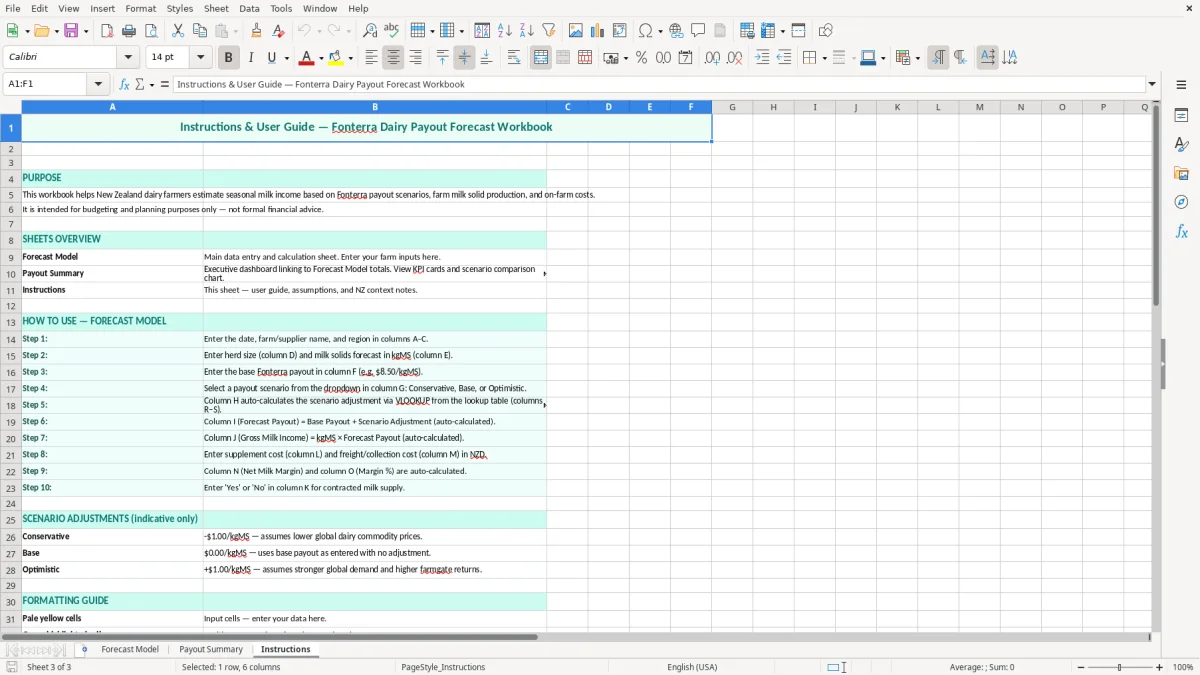This screenshot has width=1200, height=675.
Task: Open the Borders dropdown arrow
Action: point(823,58)
